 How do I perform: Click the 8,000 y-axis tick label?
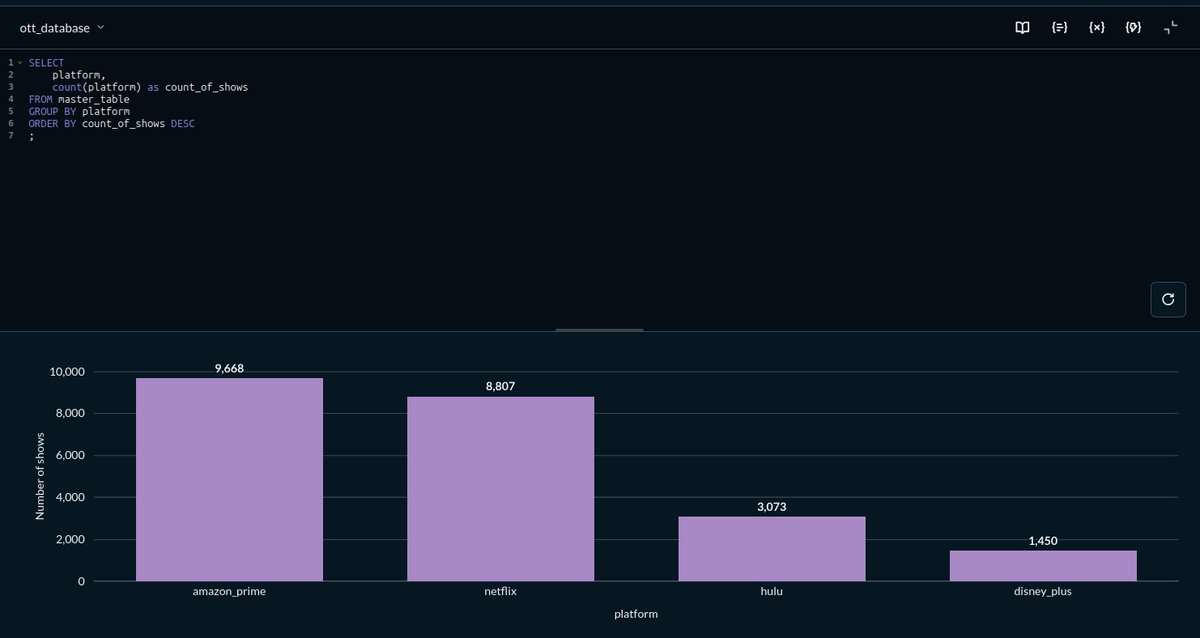click(70, 414)
